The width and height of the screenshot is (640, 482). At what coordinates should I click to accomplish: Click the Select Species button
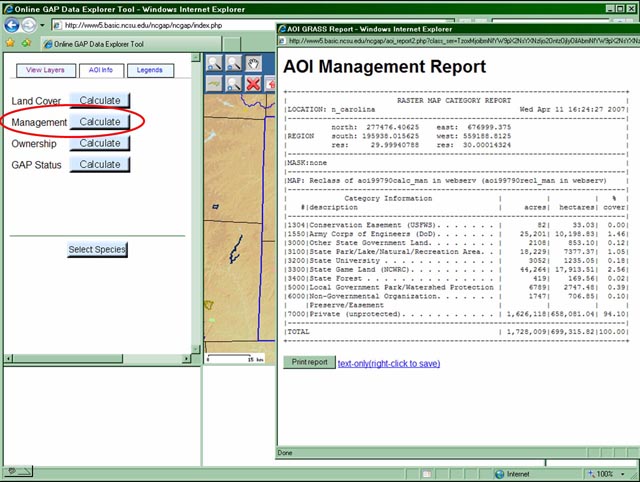pyautogui.click(x=97, y=249)
